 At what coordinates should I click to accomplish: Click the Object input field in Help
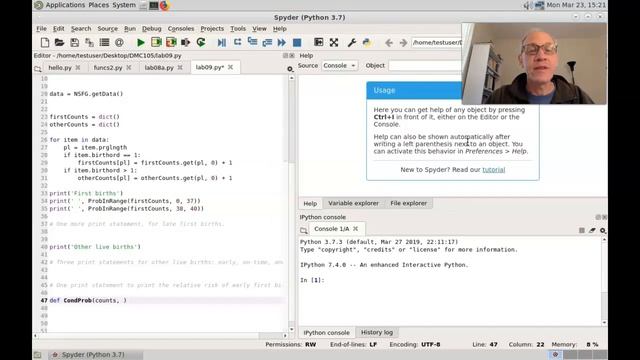pos(424,65)
